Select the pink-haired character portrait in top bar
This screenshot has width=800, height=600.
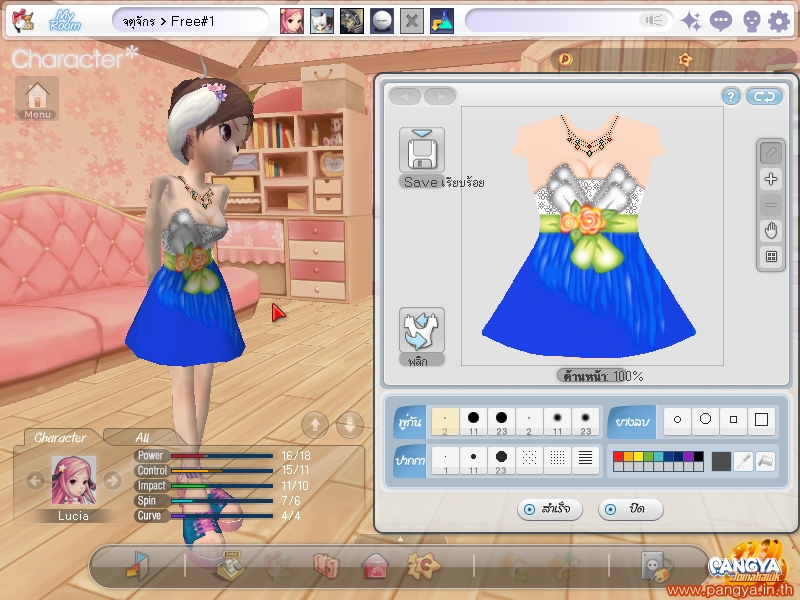tap(292, 21)
